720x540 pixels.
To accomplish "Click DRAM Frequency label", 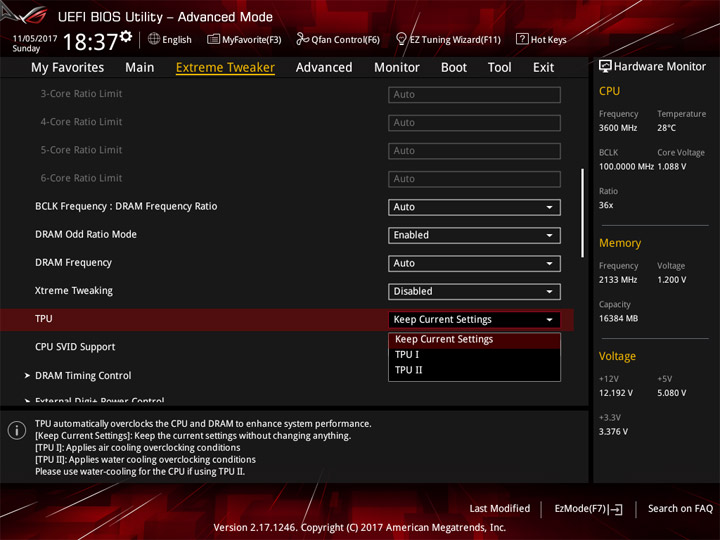I will (x=73, y=263).
